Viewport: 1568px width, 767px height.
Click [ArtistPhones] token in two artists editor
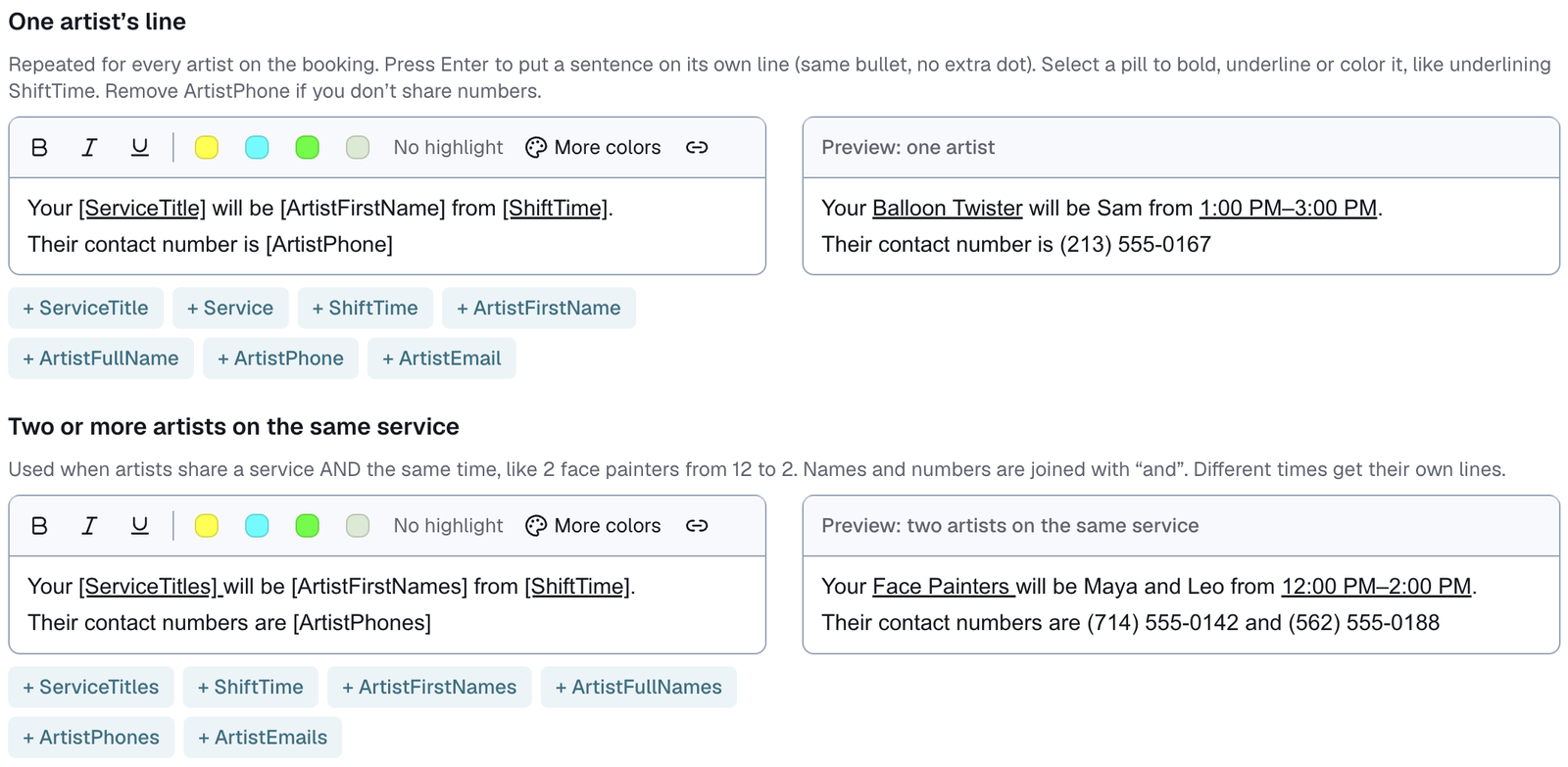coord(362,623)
